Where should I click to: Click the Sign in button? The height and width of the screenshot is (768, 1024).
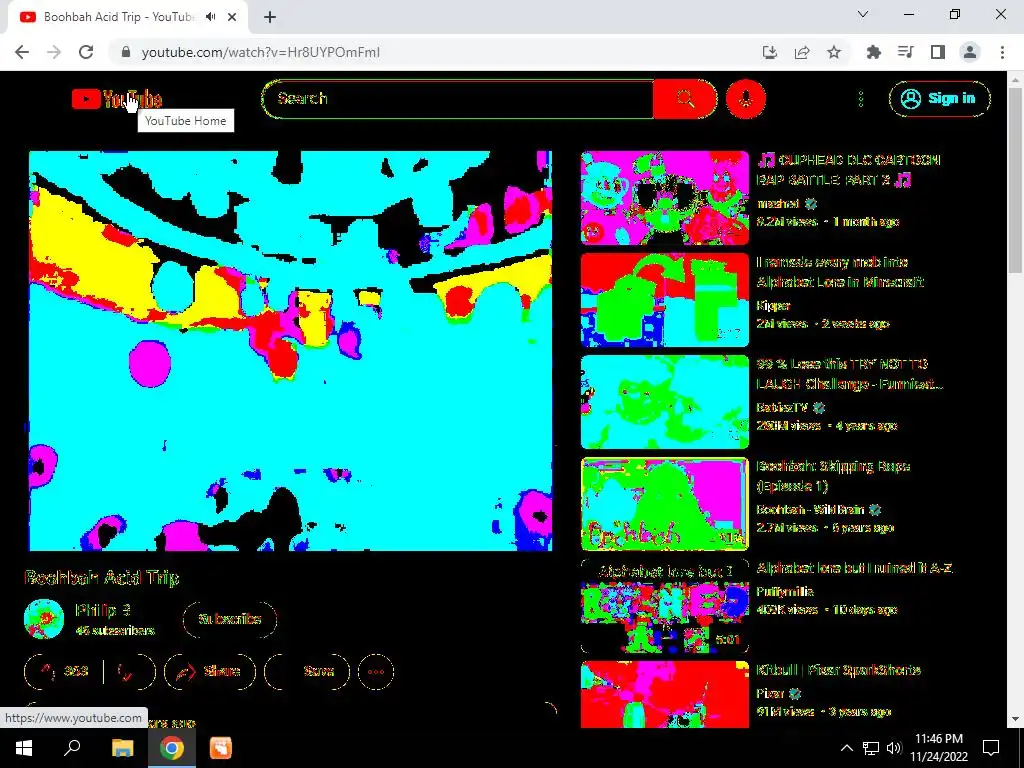(x=939, y=99)
